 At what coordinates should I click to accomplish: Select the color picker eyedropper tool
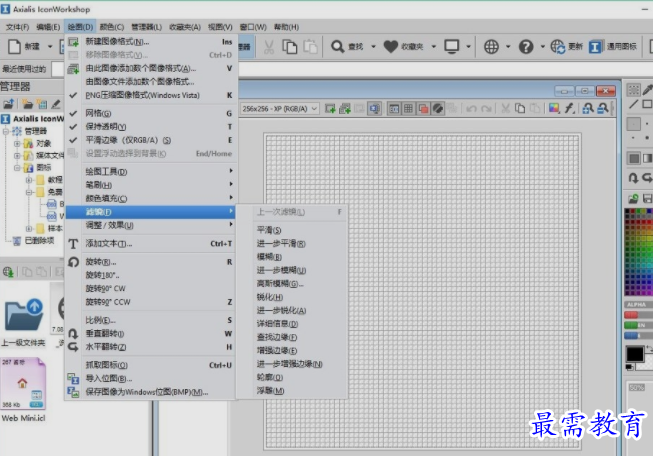click(x=648, y=90)
